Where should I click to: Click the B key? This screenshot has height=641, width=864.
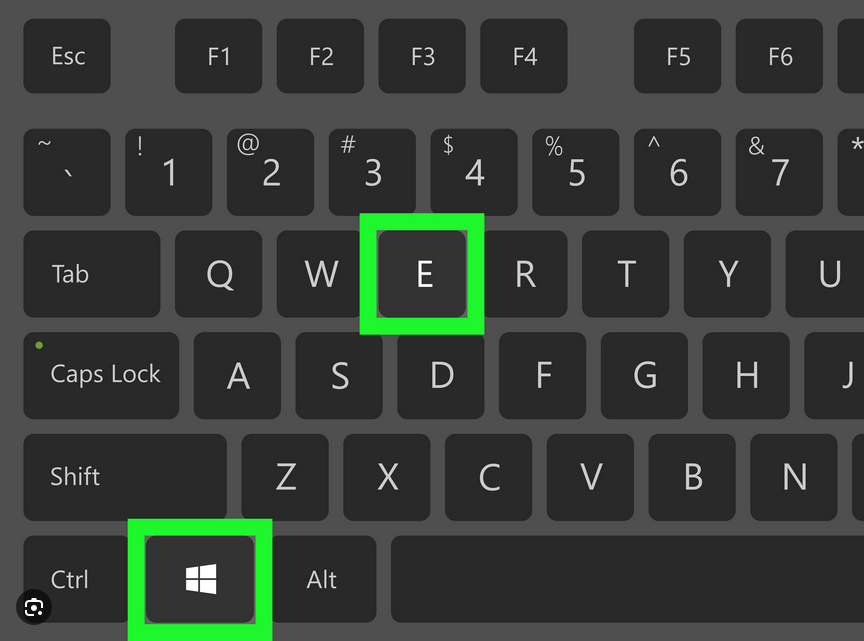click(x=692, y=477)
